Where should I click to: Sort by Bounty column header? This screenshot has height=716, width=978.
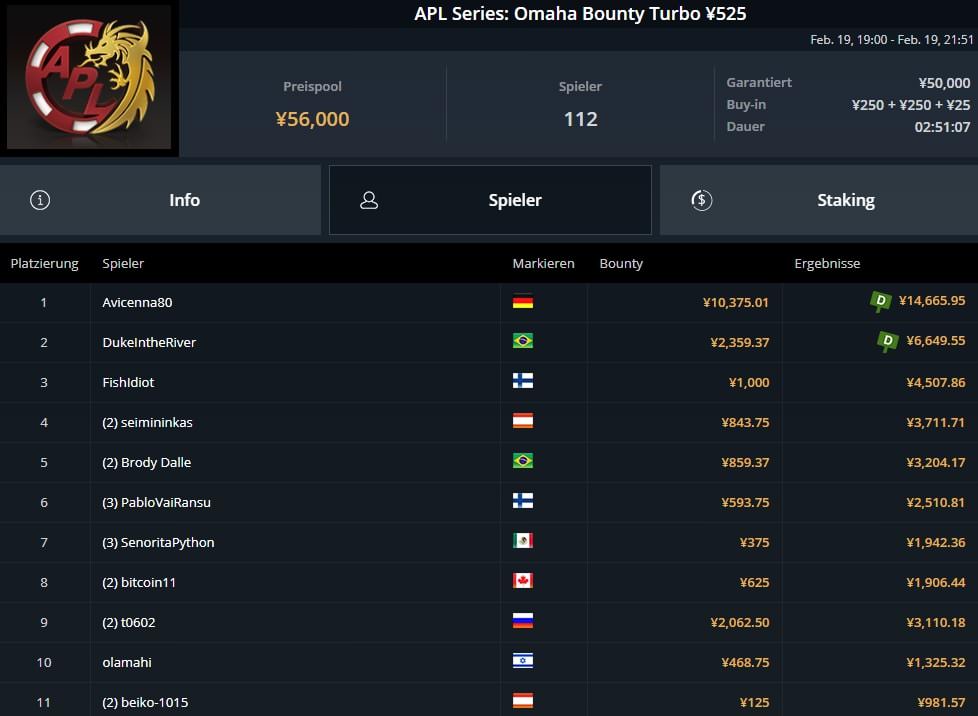(x=621, y=264)
